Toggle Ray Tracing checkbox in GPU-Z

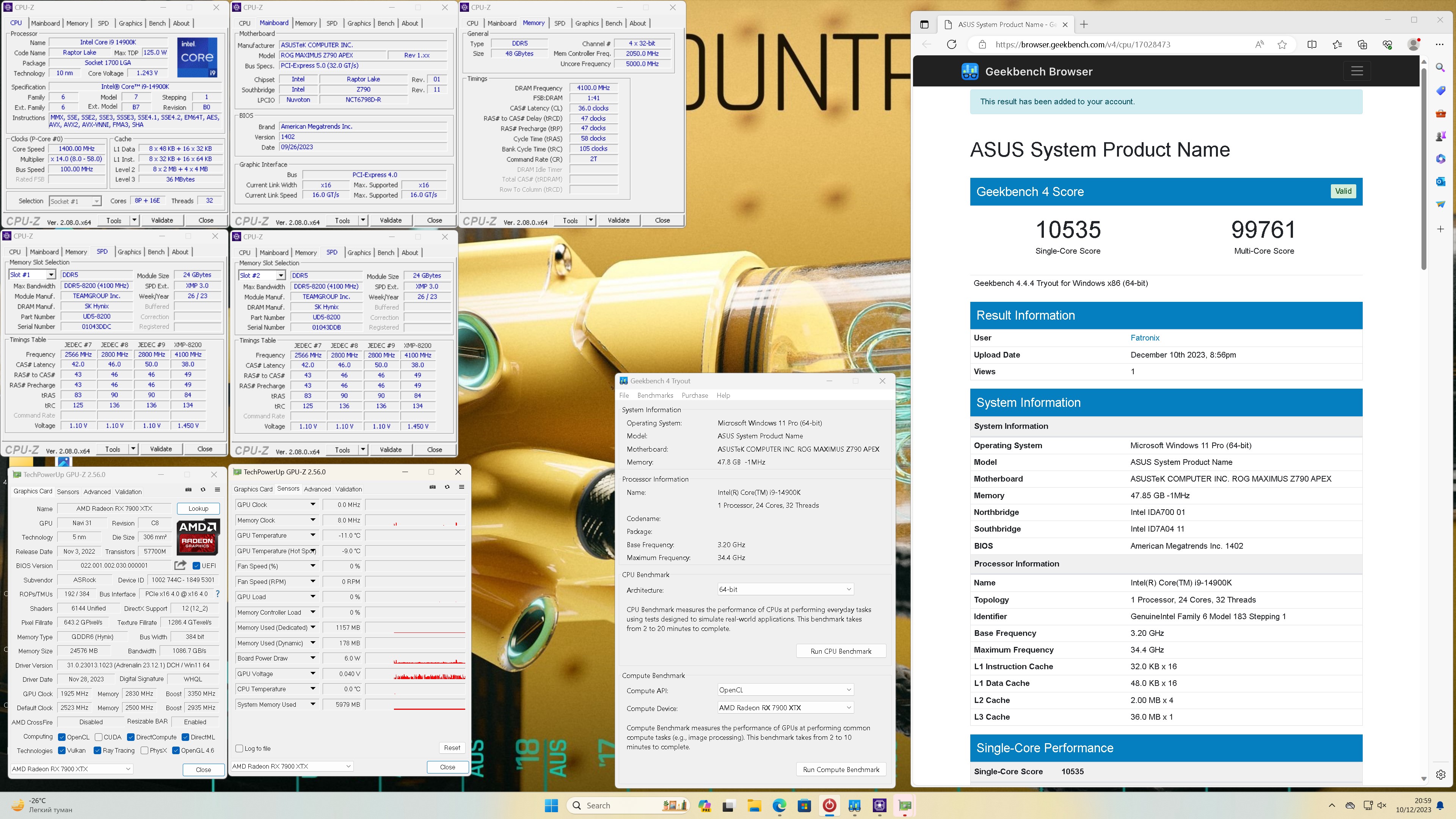pos(97,751)
